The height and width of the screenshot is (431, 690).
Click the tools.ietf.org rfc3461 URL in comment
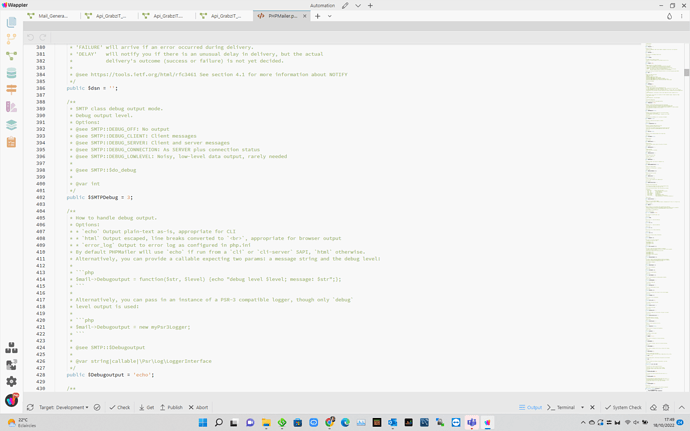click(x=143, y=74)
